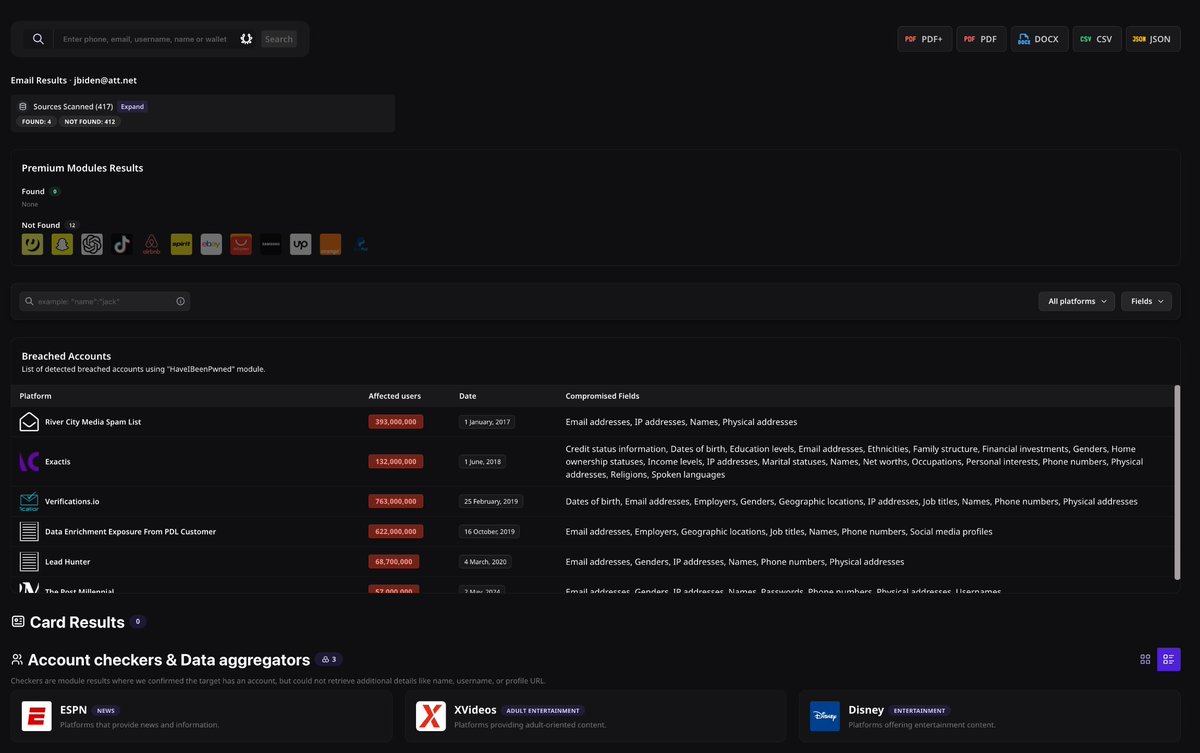Click the first yellow smiley module icon
Viewport: 1200px width, 753px height.
(x=32, y=244)
